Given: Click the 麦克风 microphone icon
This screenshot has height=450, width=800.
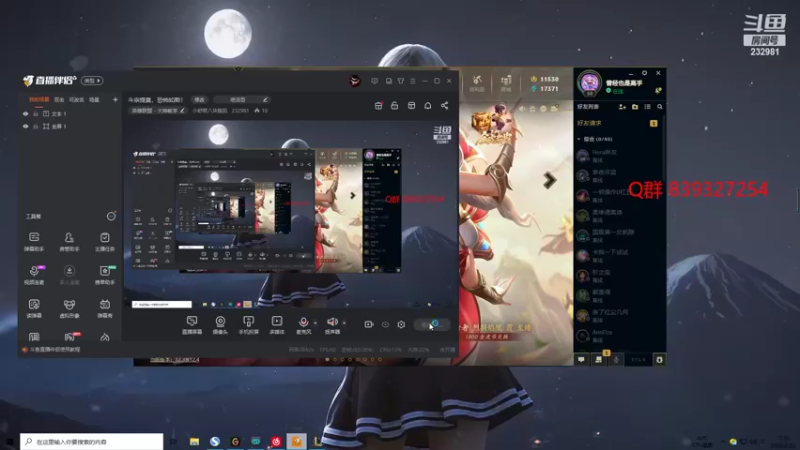Looking at the screenshot, I should pyautogui.click(x=303, y=322).
